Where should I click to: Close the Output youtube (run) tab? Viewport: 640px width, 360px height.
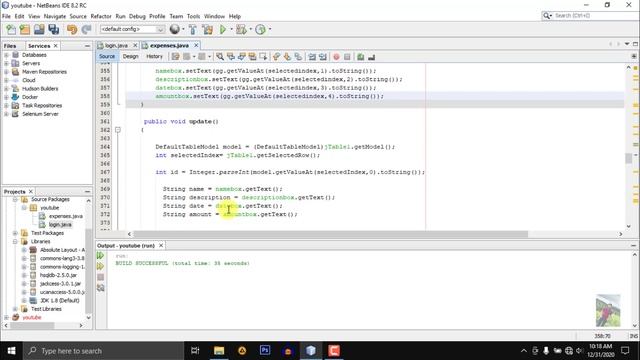(161, 245)
